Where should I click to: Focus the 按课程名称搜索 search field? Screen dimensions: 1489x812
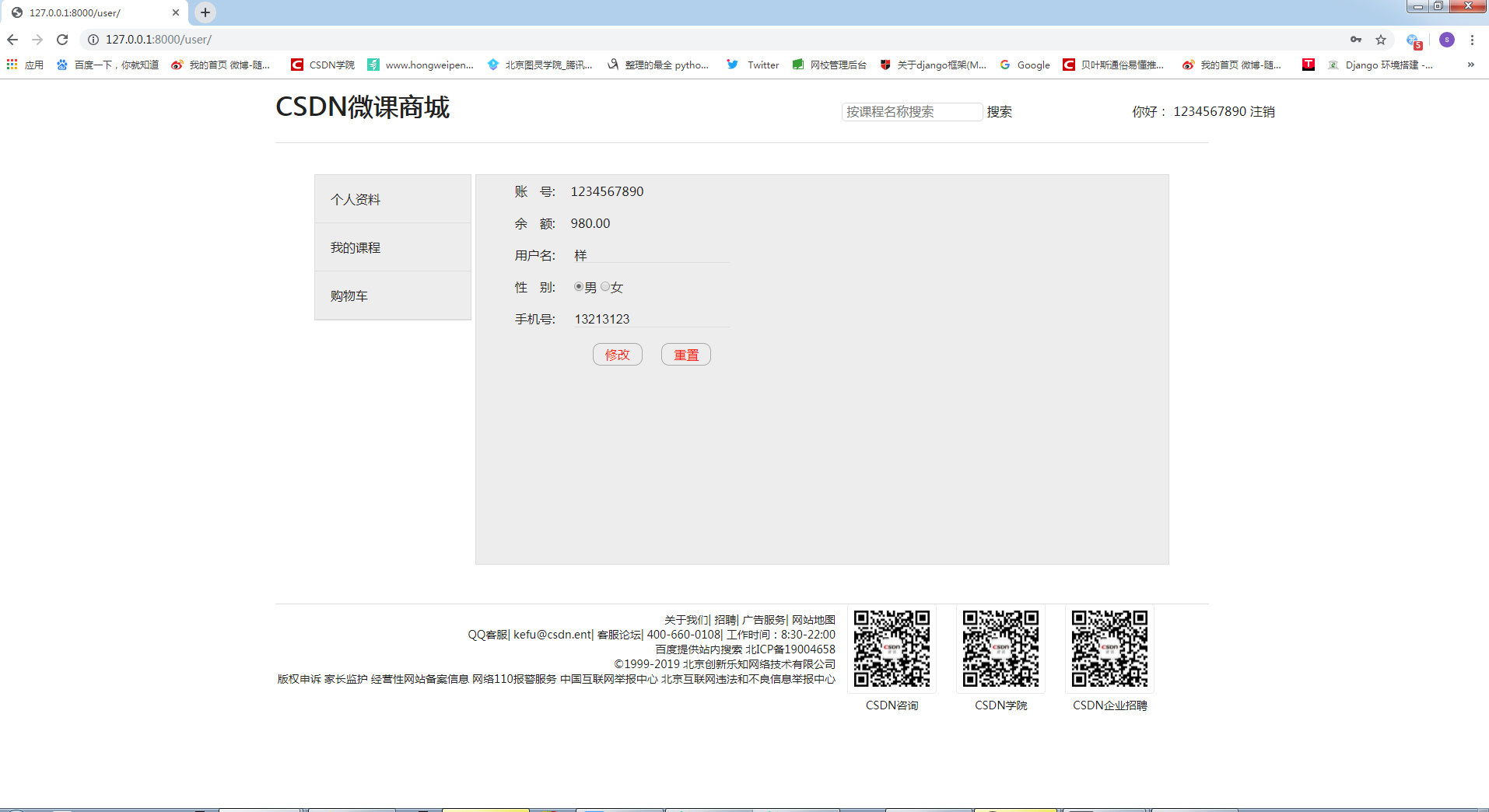point(912,112)
